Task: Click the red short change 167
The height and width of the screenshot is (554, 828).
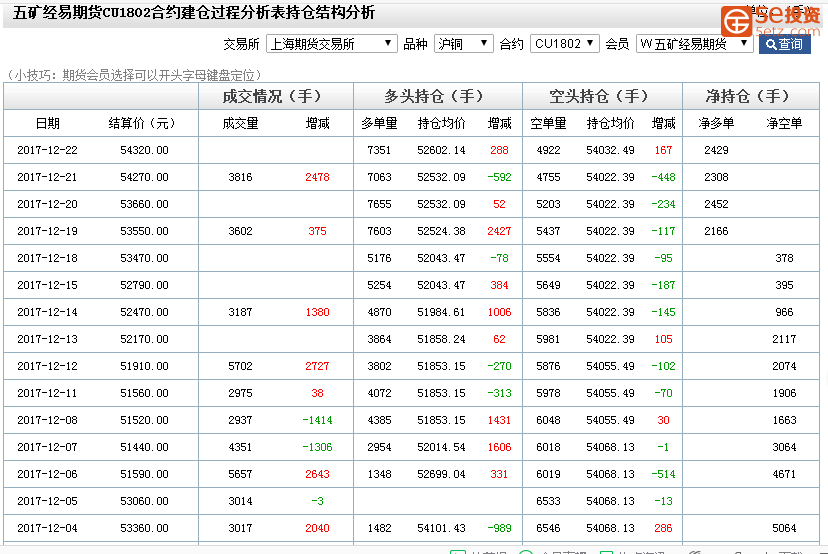Action: [663, 151]
